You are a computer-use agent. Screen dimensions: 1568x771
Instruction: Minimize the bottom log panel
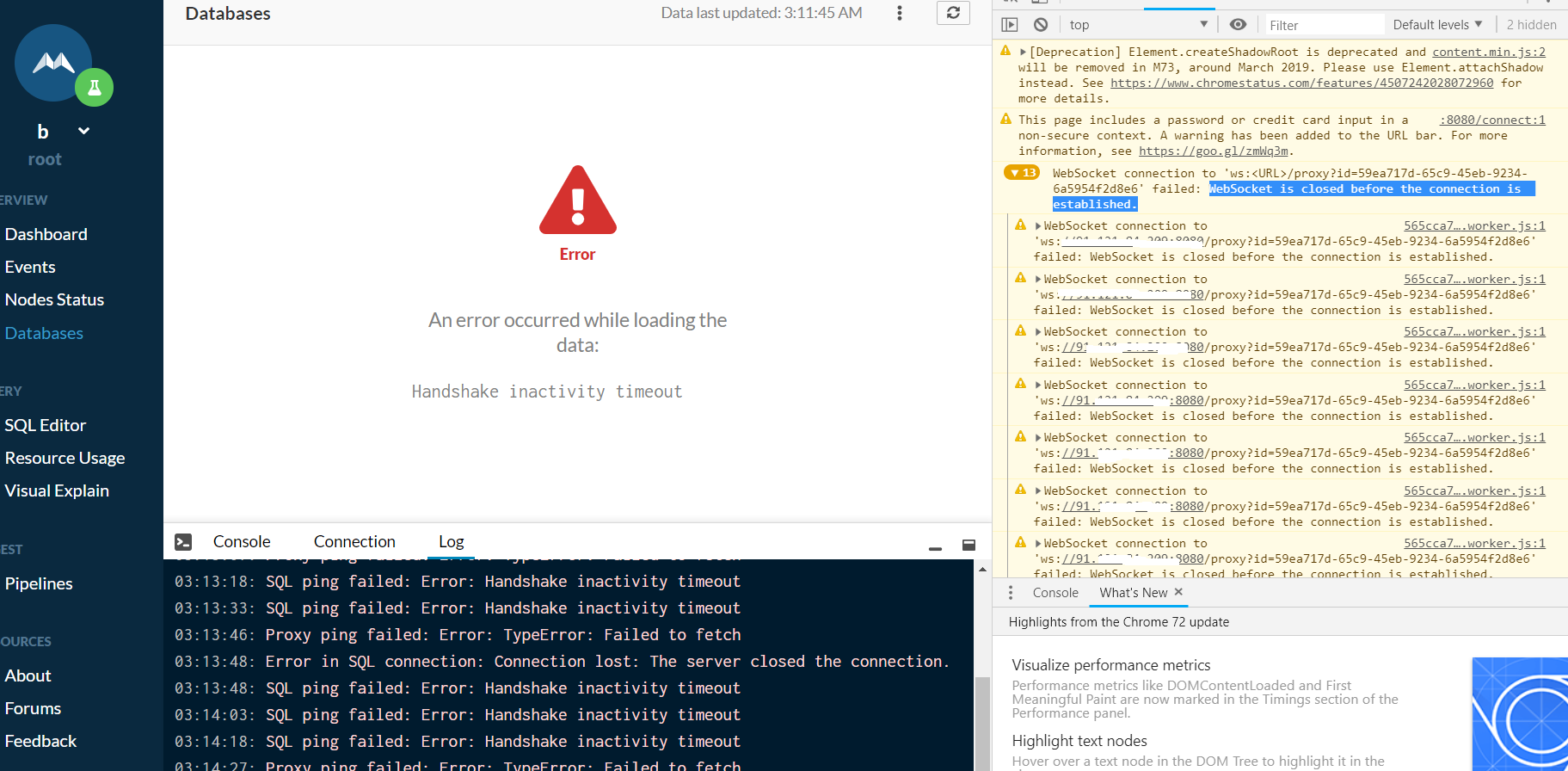(x=935, y=546)
